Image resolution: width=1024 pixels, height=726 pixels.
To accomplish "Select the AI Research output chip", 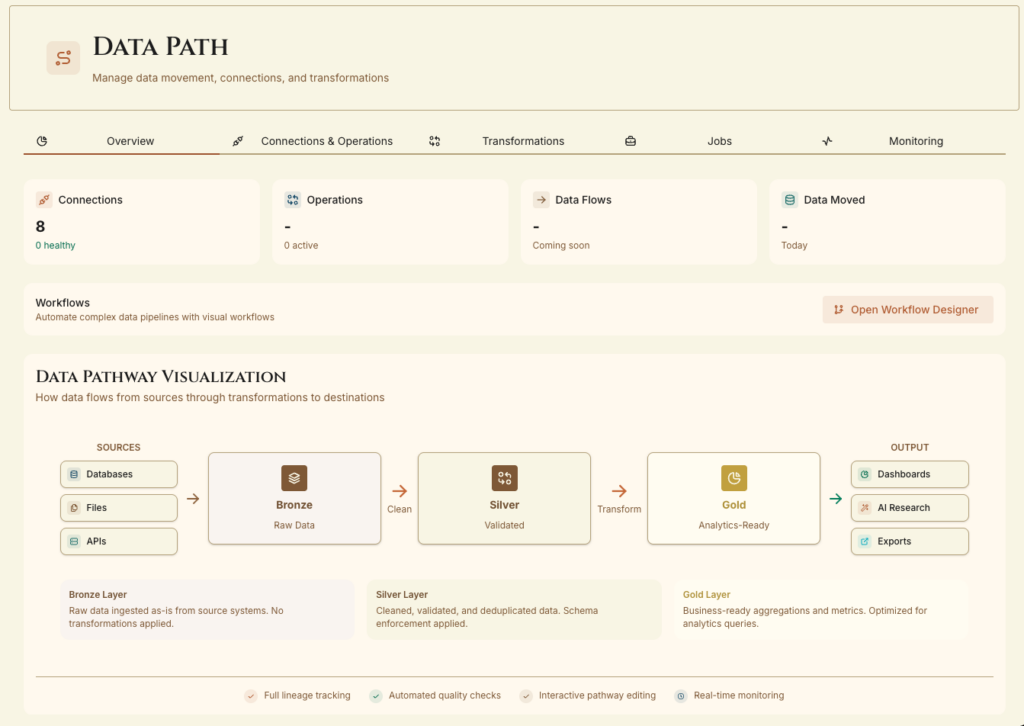I will pyautogui.click(x=909, y=508).
